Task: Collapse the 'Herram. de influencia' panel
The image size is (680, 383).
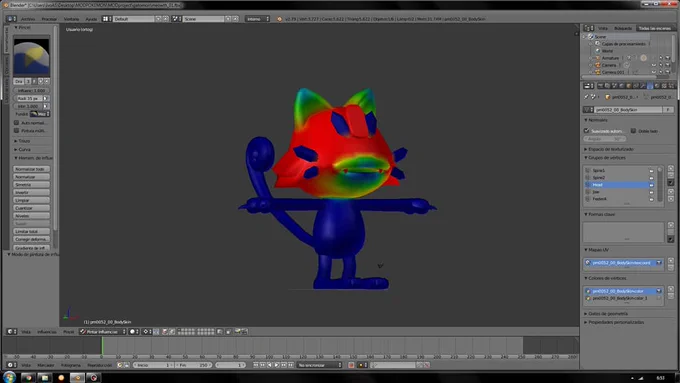Action: 33,158
